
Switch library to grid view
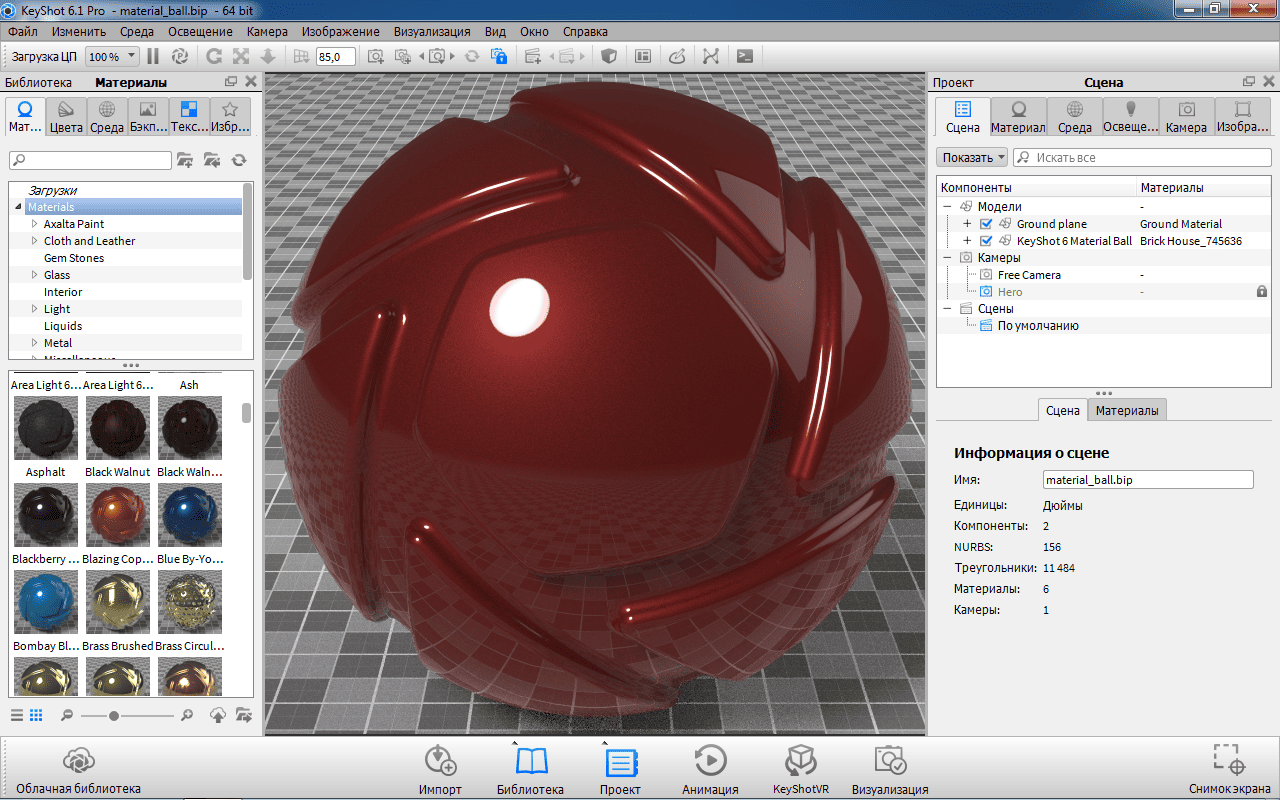[x=36, y=715]
